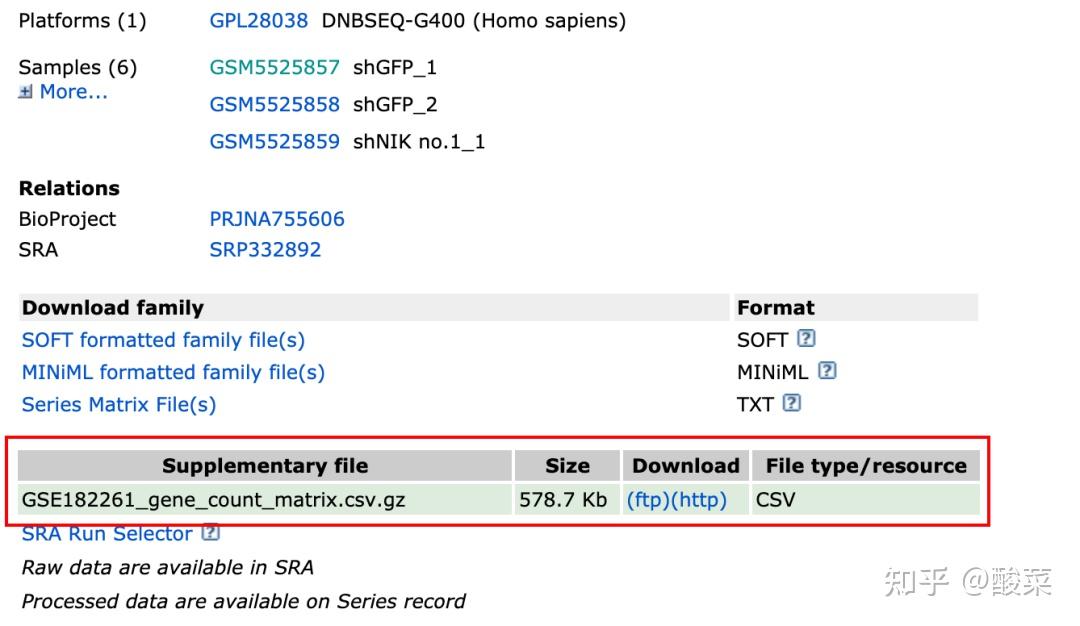Open the SRA Run Selector link
1080x626 pixels.
tap(106, 534)
